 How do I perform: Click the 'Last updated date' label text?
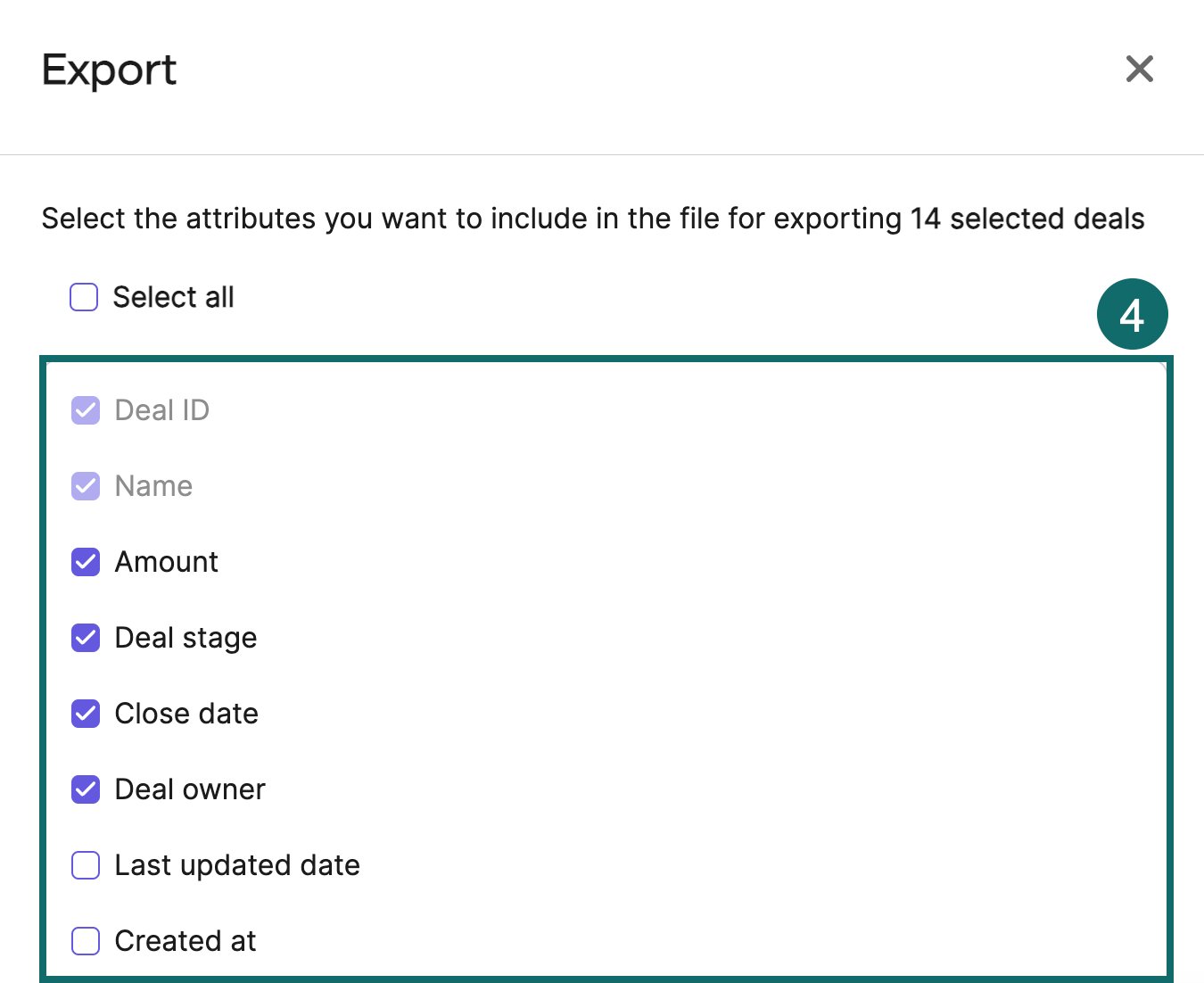coord(237,865)
